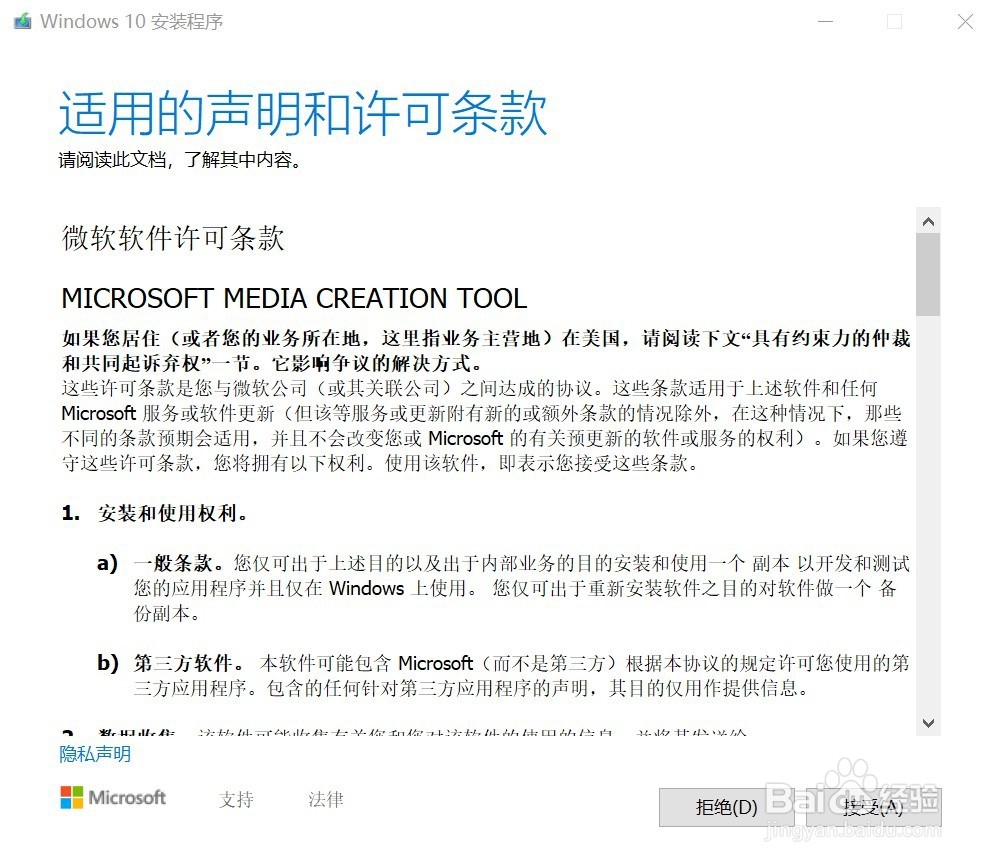Maximize the setup window

(895, 21)
